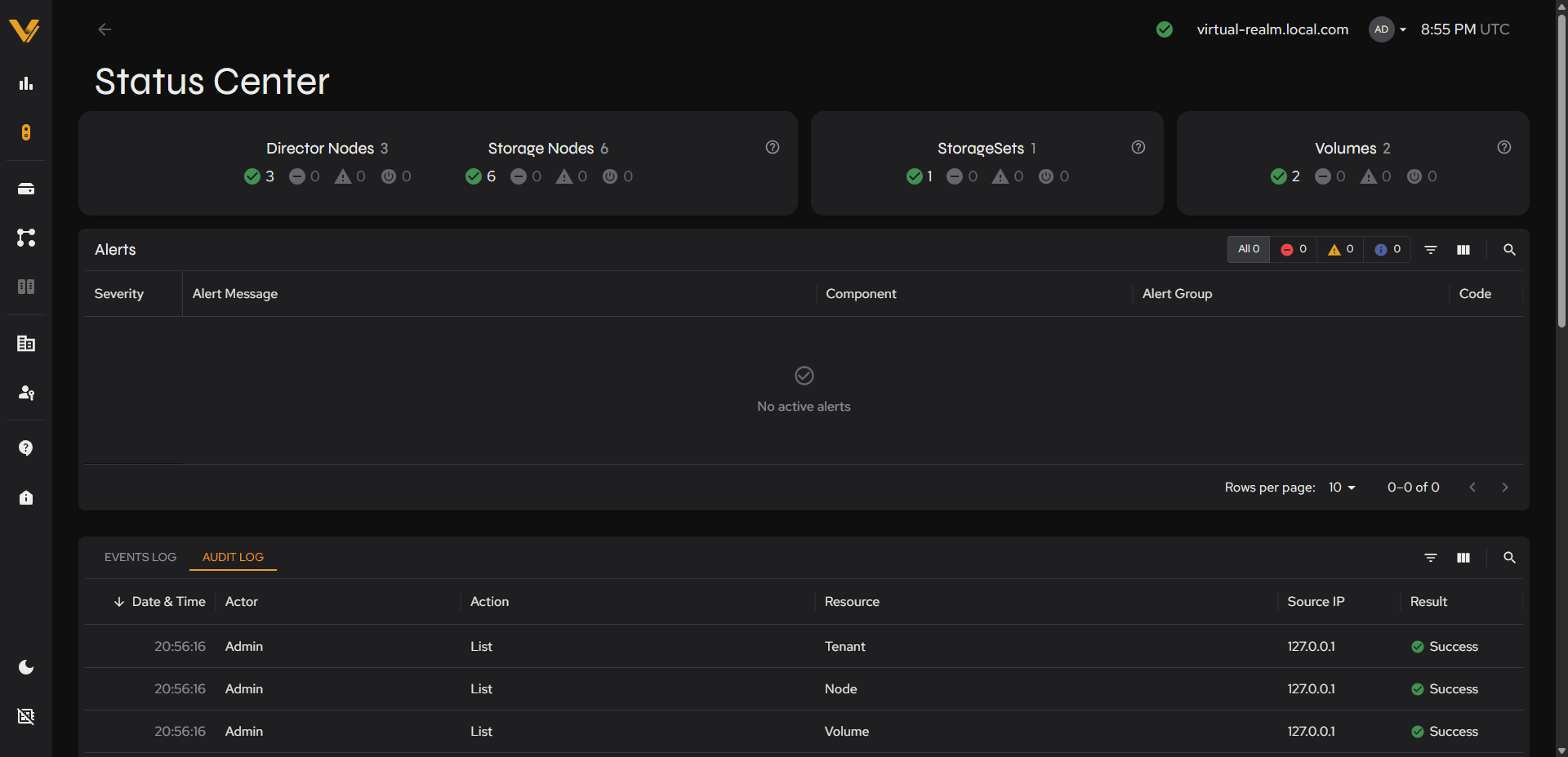
Task: Open the tenants building sidebar icon
Action: [x=26, y=344]
